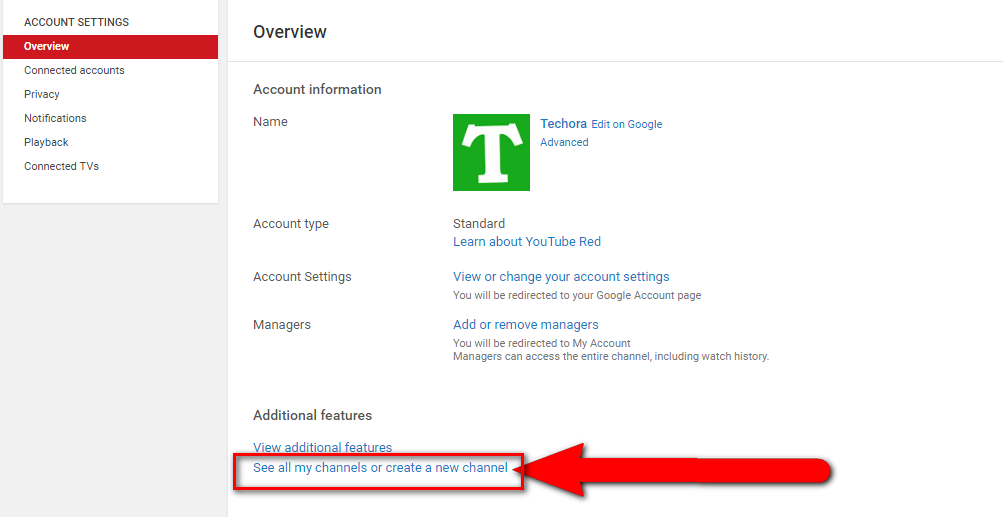Click the Additional features heading

pos(312,415)
